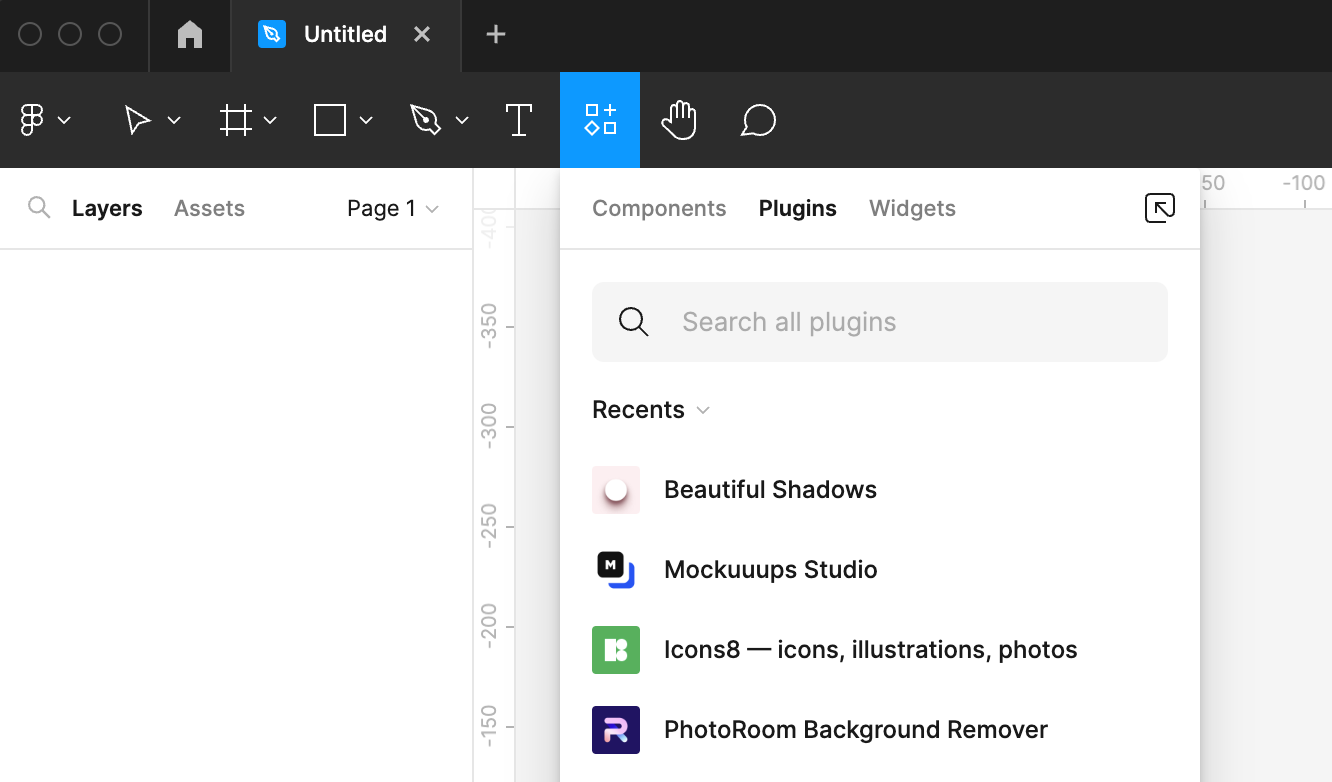Select the Frame tool
This screenshot has width=1332, height=782.
coord(236,120)
